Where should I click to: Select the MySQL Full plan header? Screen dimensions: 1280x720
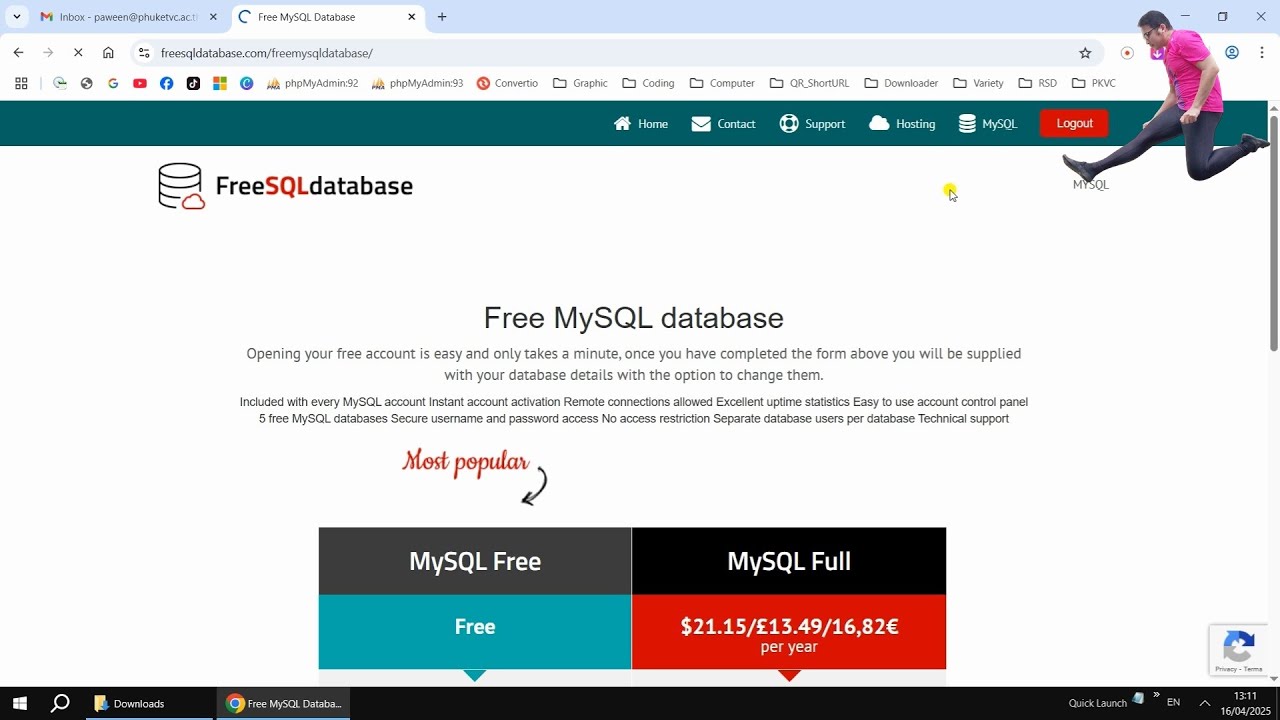pos(789,561)
